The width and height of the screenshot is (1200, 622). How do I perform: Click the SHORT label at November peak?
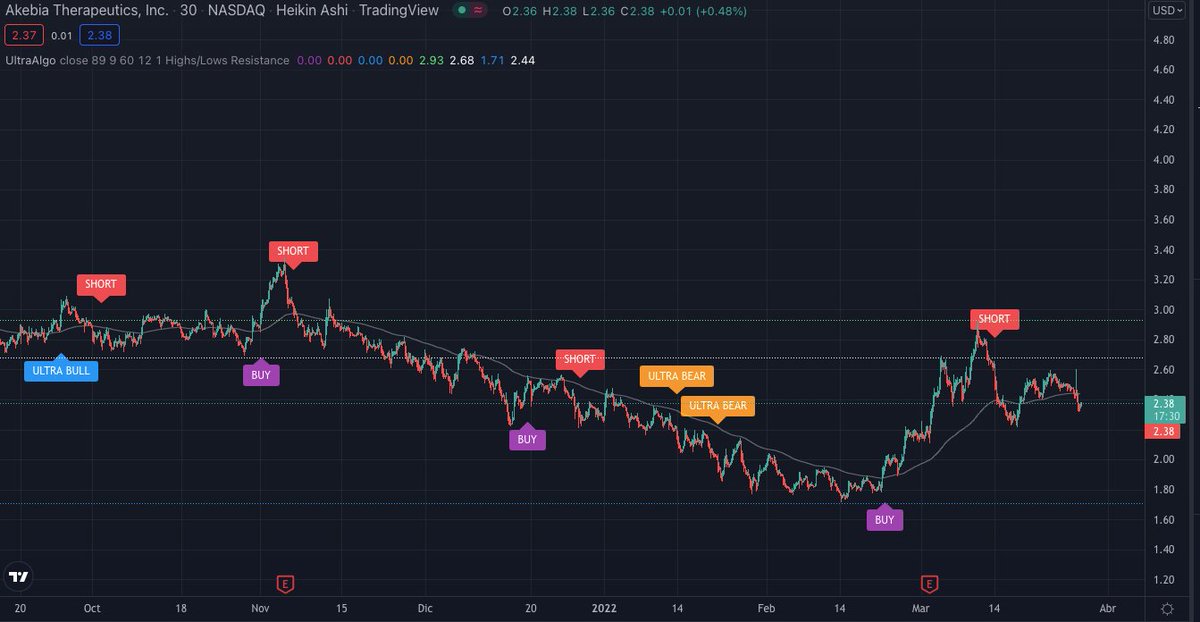[293, 252]
